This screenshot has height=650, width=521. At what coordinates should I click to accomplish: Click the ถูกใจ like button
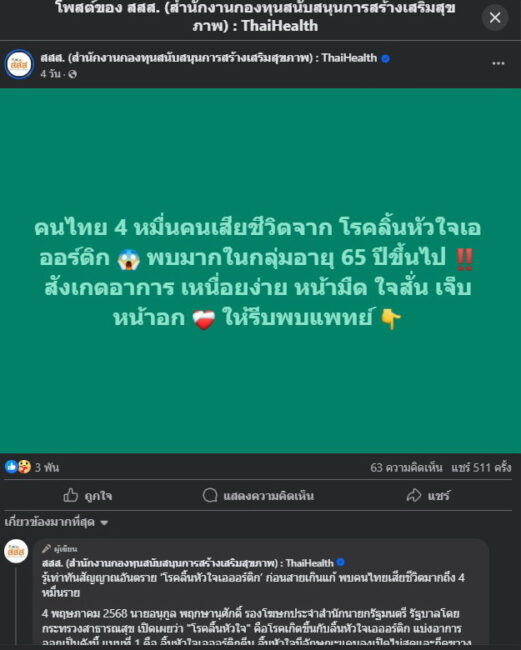pos(87,495)
